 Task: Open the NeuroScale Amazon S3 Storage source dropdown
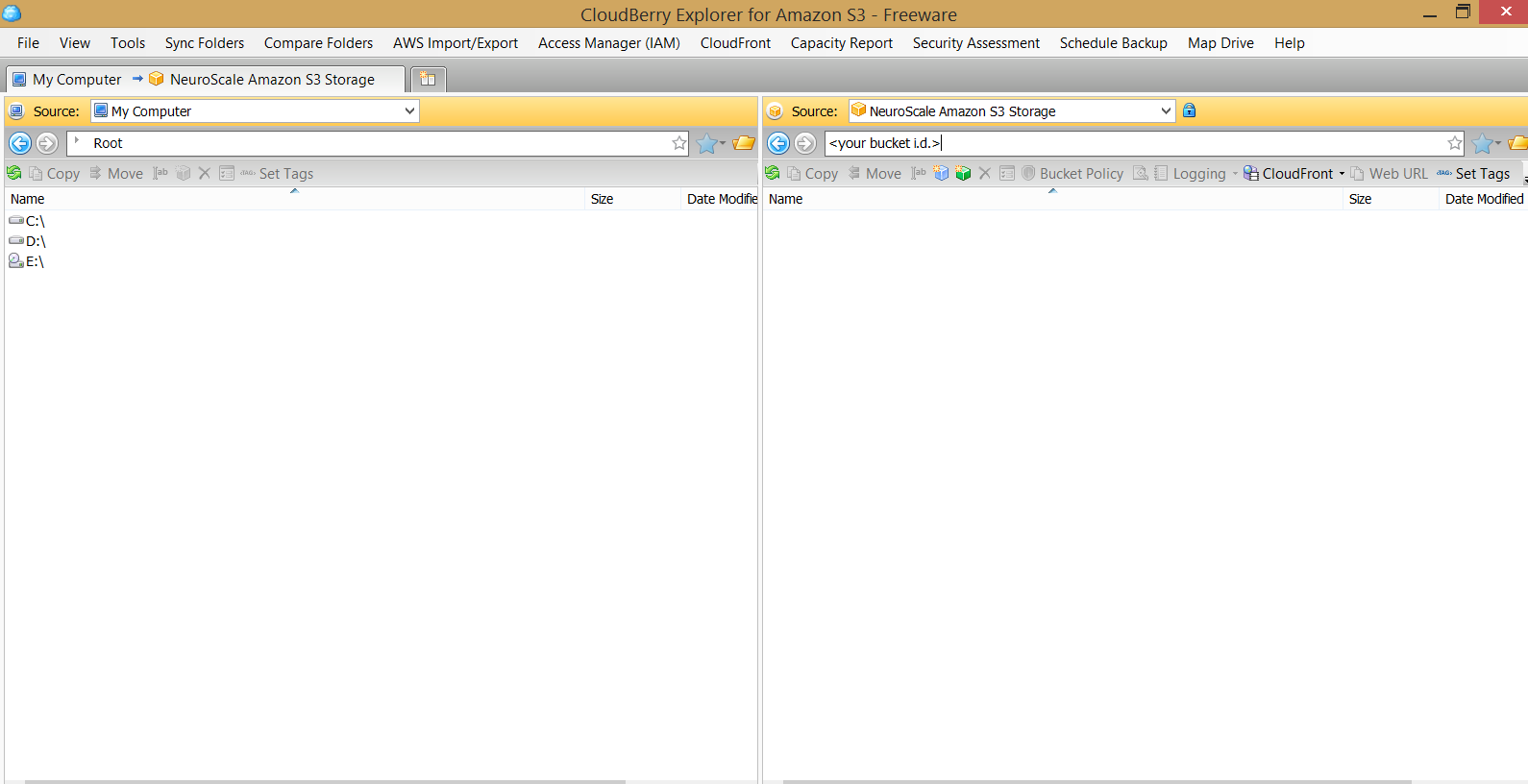coord(1166,110)
